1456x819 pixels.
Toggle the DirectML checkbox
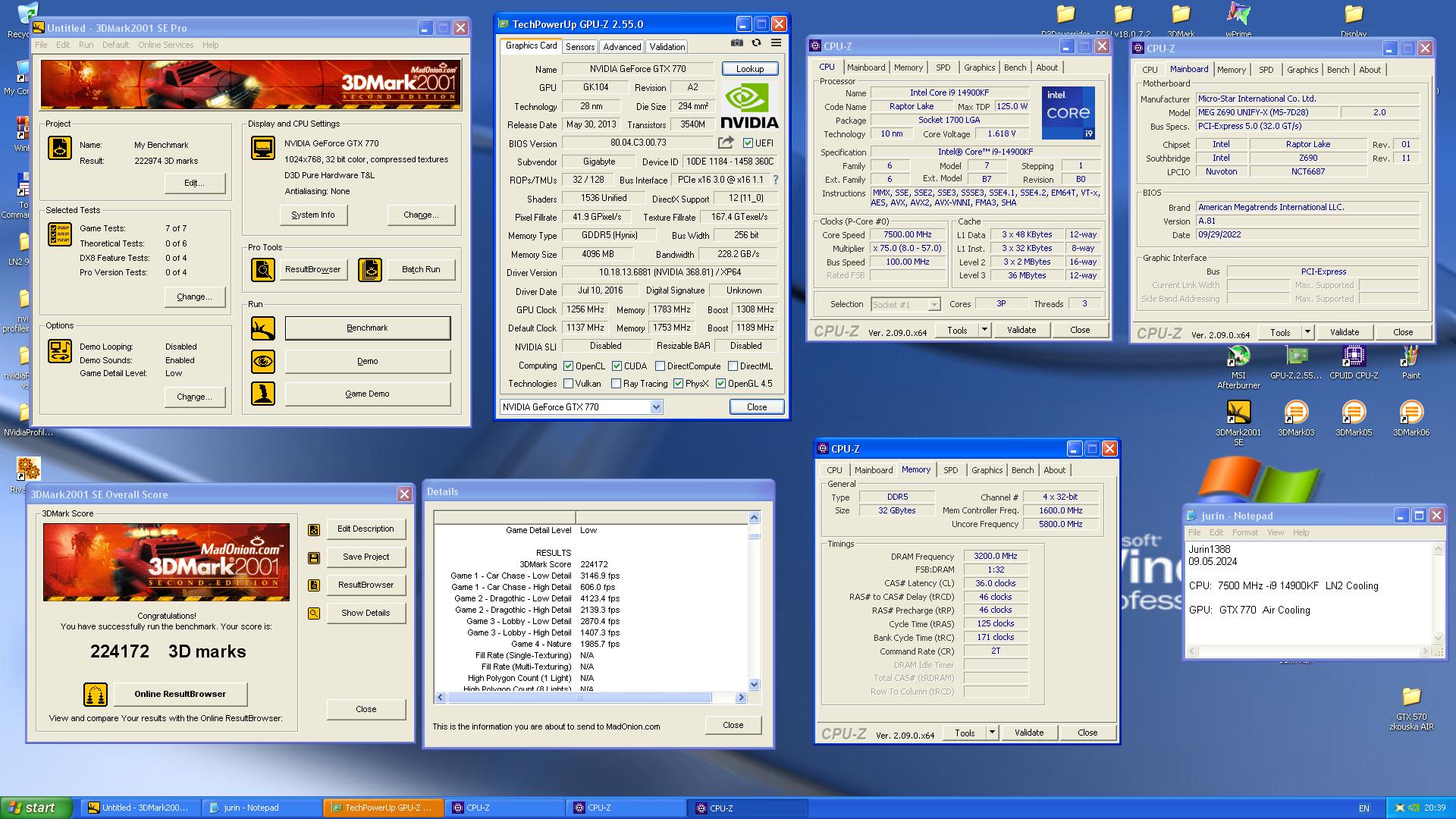pyautogui.click(x=733, y=366)
